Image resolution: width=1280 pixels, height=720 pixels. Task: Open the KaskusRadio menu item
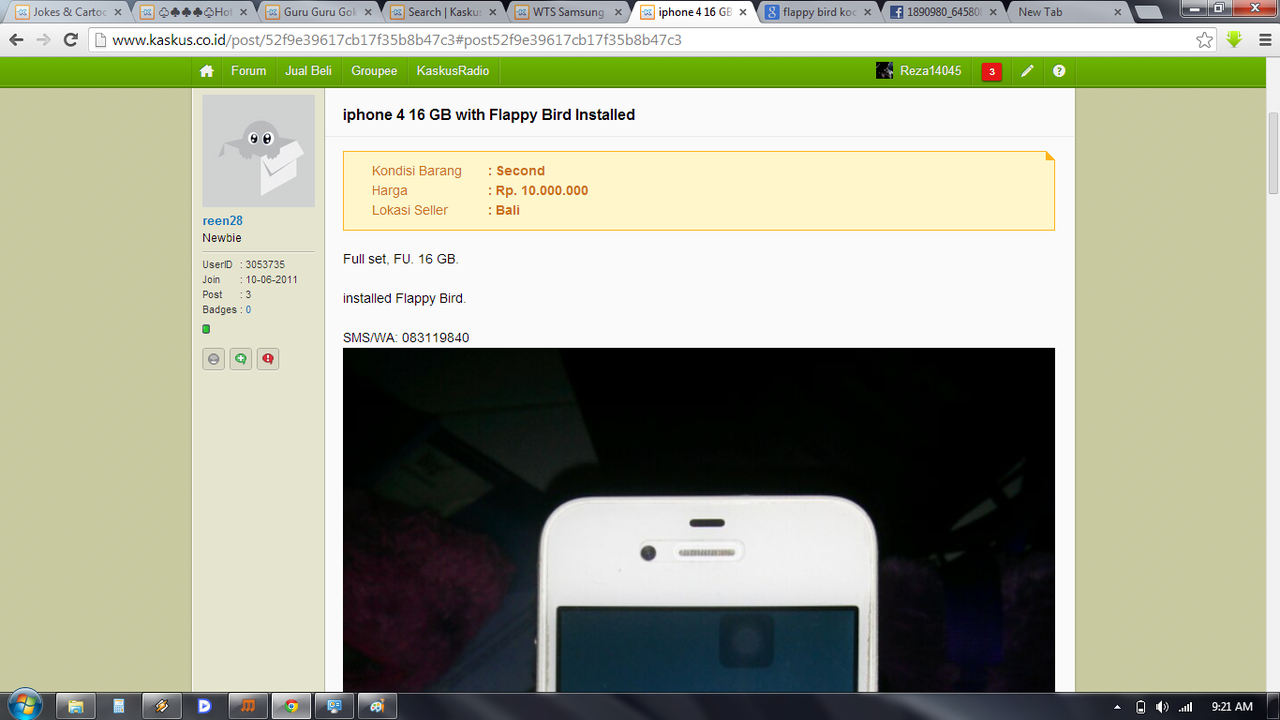coord(453,71)
